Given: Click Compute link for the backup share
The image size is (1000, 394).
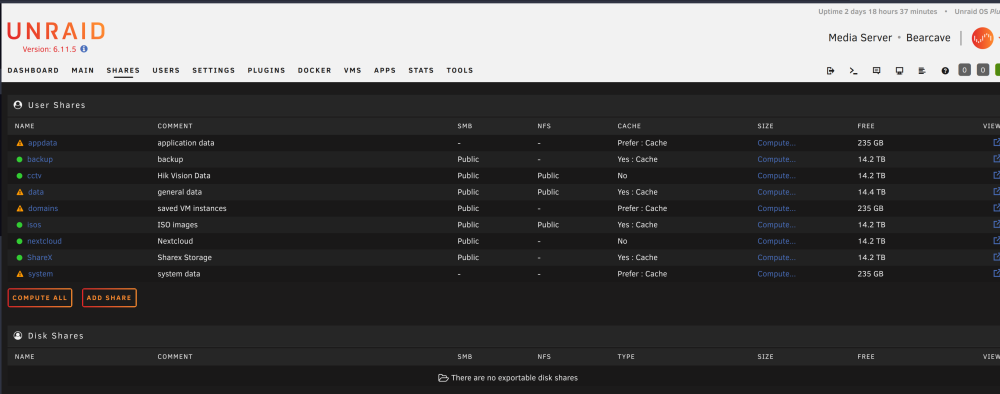Looking at the screenshot, I should 776,159.
